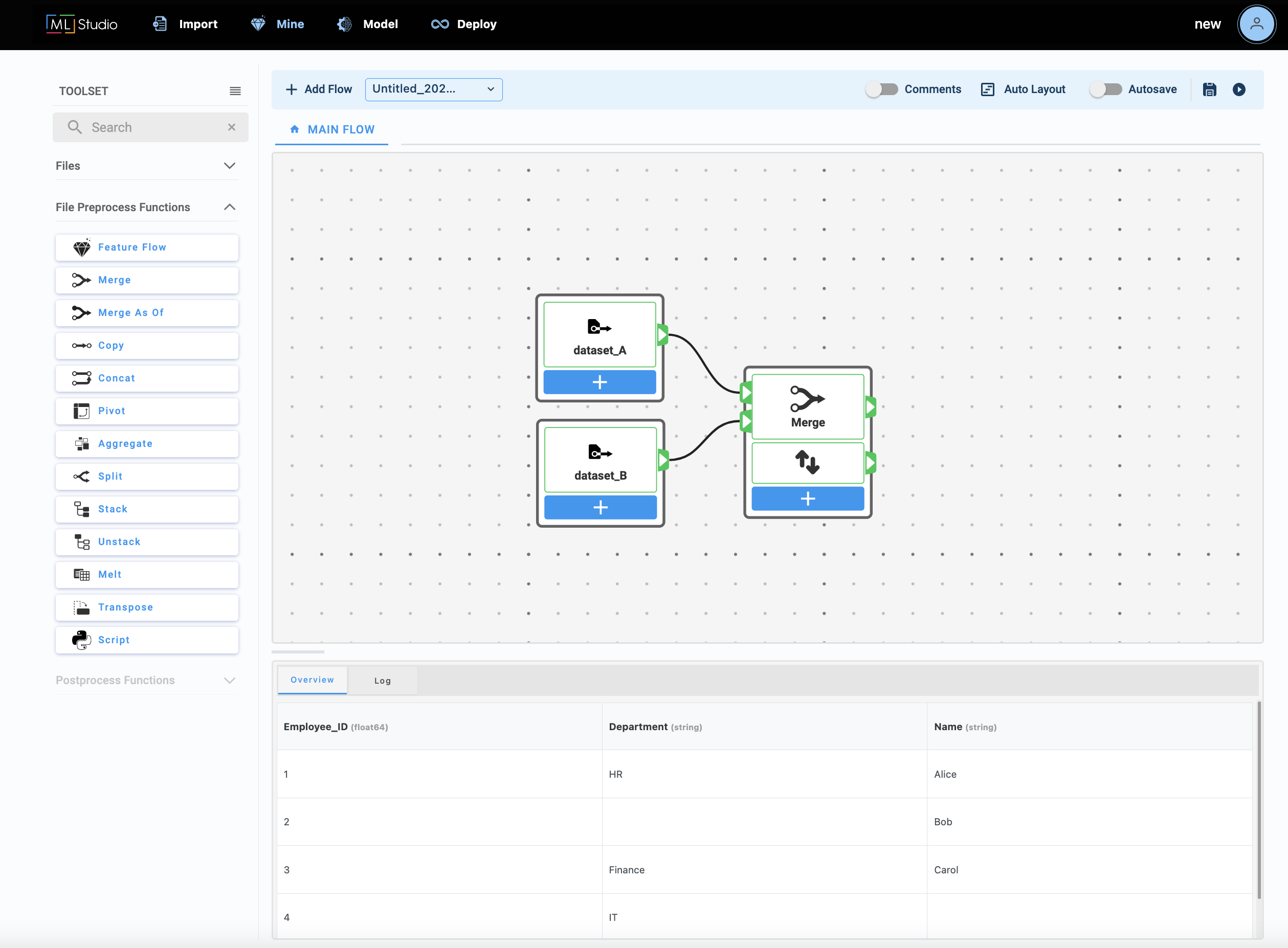The height and width of the screenshot is (948, 1288).
Task: Pick the Transpose tool in toolset
Action: point(147,607)
